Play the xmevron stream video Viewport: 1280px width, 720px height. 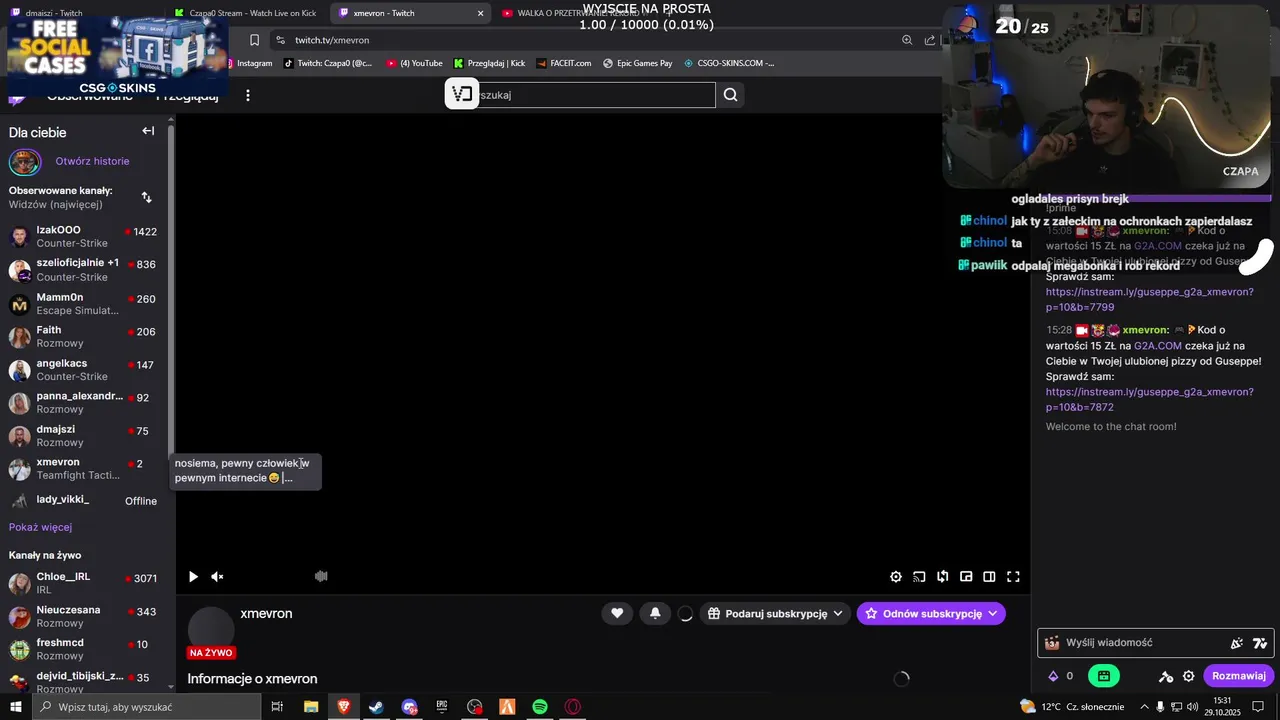point(193,577)
